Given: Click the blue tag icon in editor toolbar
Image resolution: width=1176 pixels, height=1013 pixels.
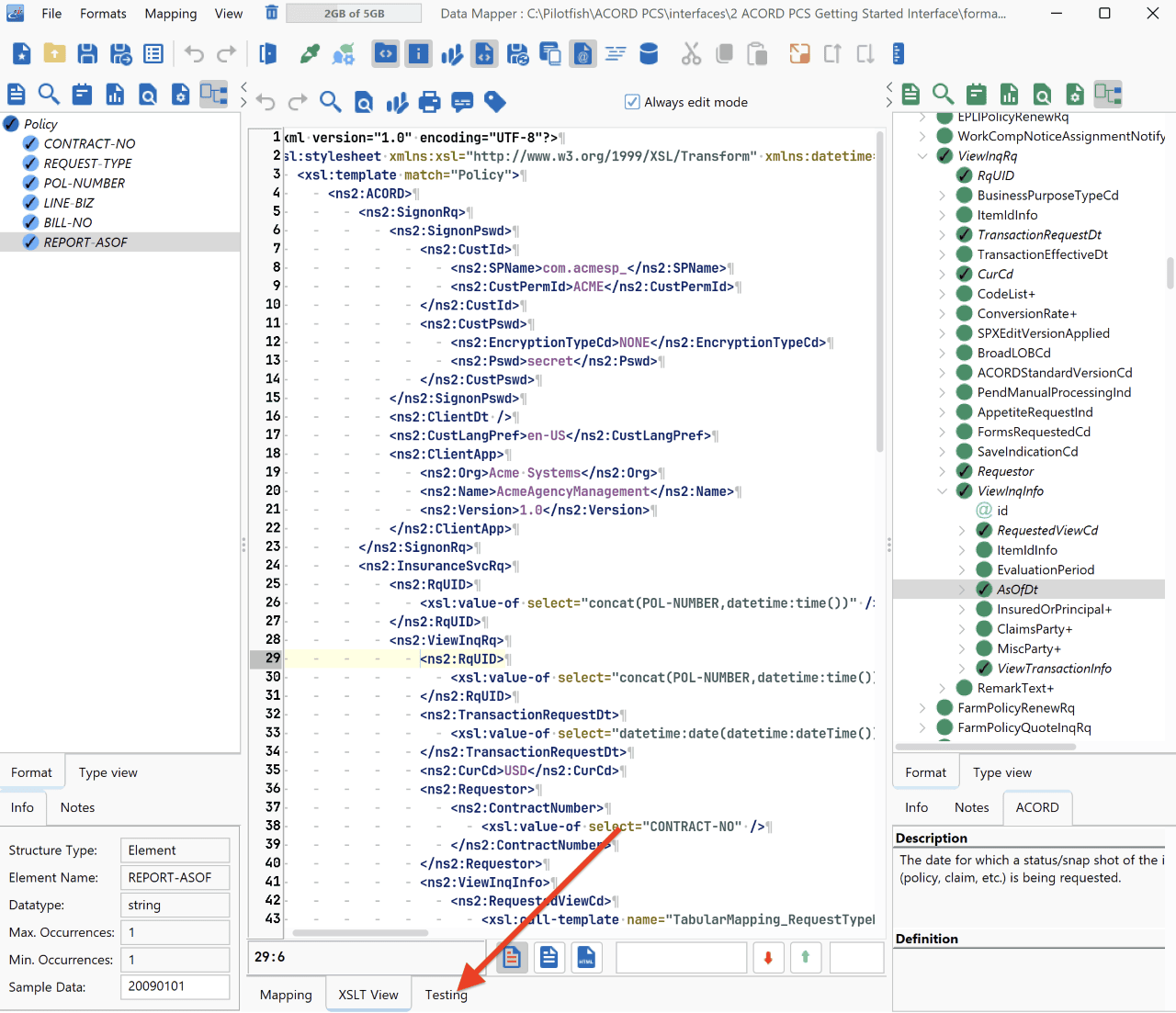Looking at the screenshot, I should (495, 102).
